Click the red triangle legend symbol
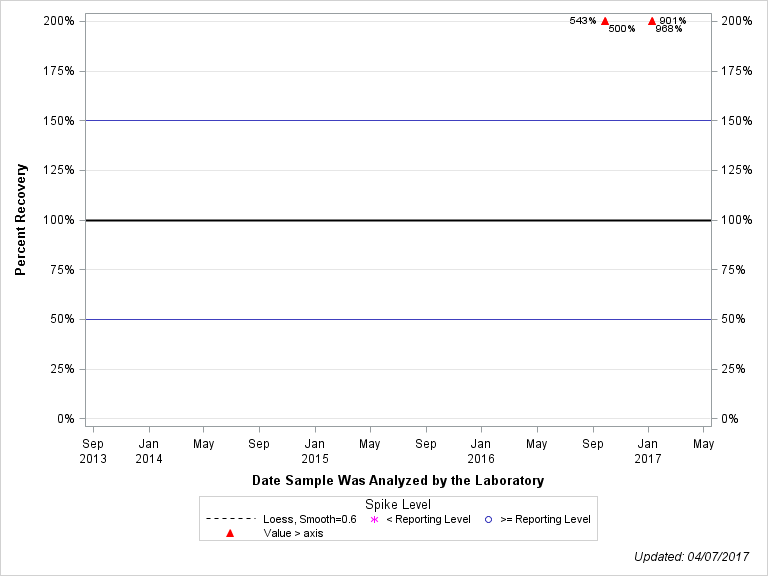 pyautogui.click(x=230, y=534)
